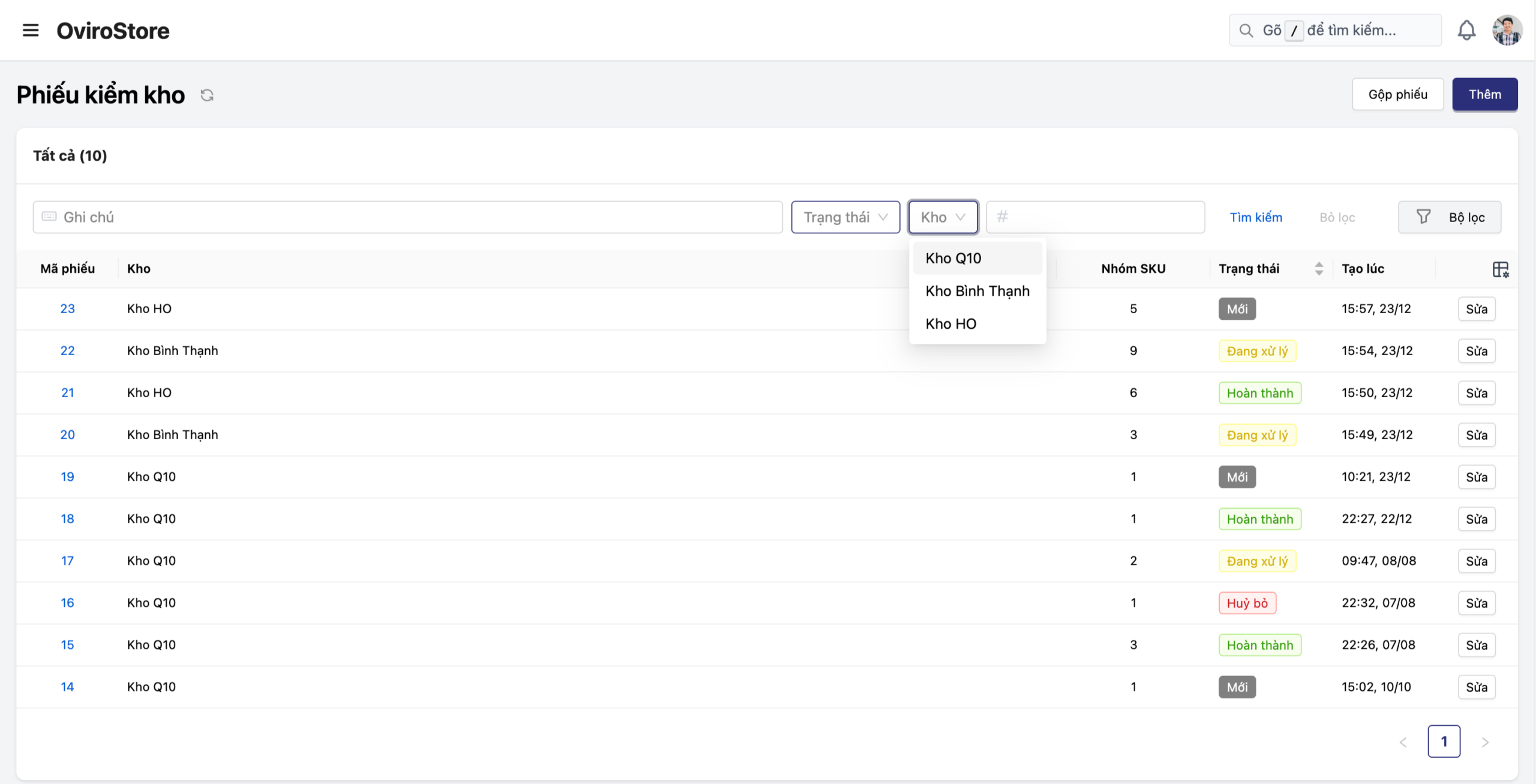Go to next page arrow
The width and height of the screenshot is (1536, 784).
(1485, 742)
